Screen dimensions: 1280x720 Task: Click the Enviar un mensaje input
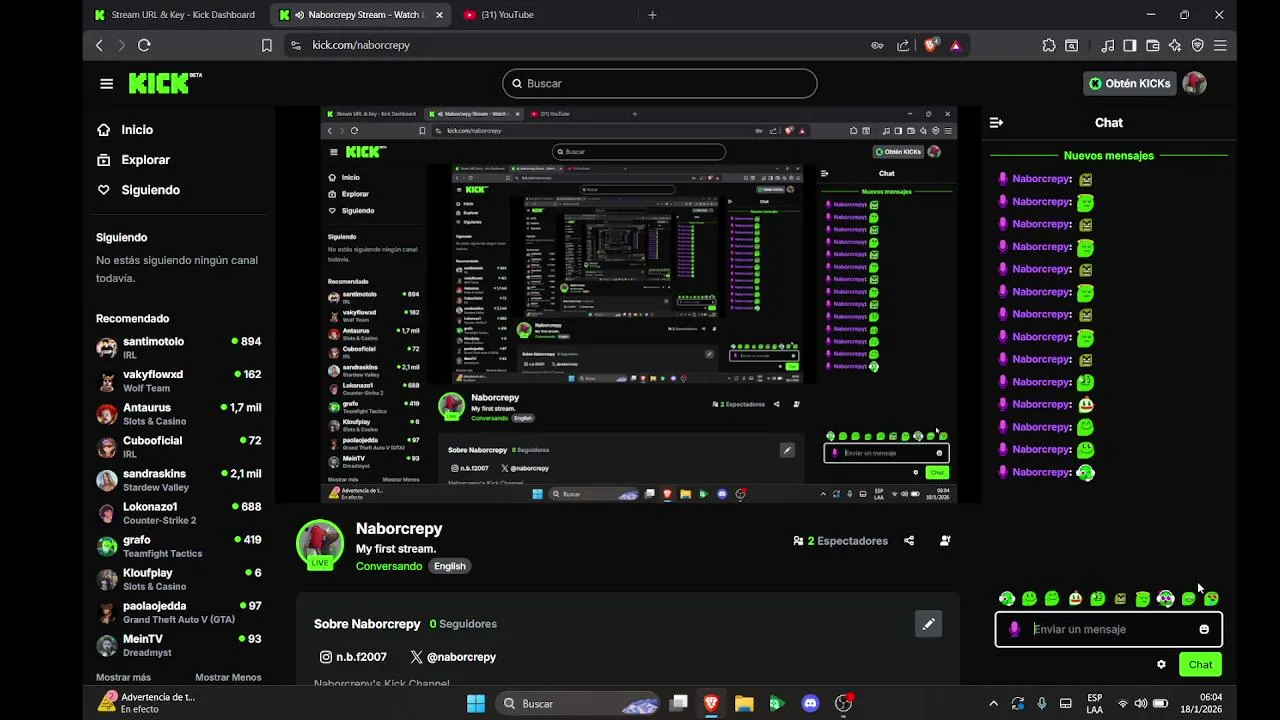click(1108, 629)
